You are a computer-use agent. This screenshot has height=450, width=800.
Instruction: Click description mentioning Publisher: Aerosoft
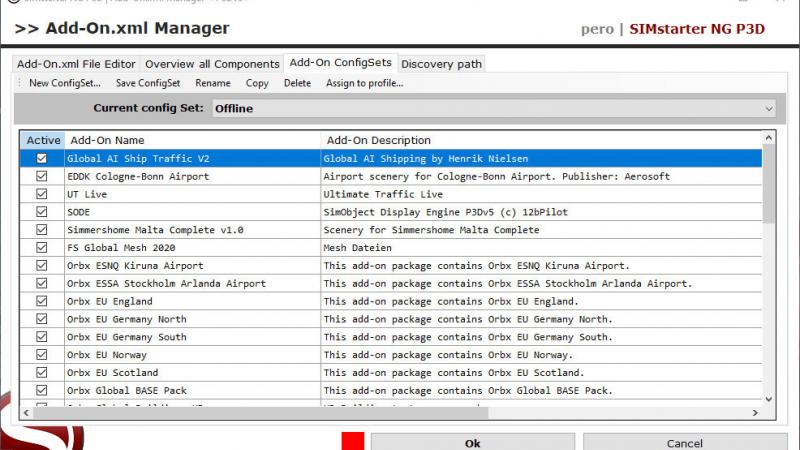[496, 176]
